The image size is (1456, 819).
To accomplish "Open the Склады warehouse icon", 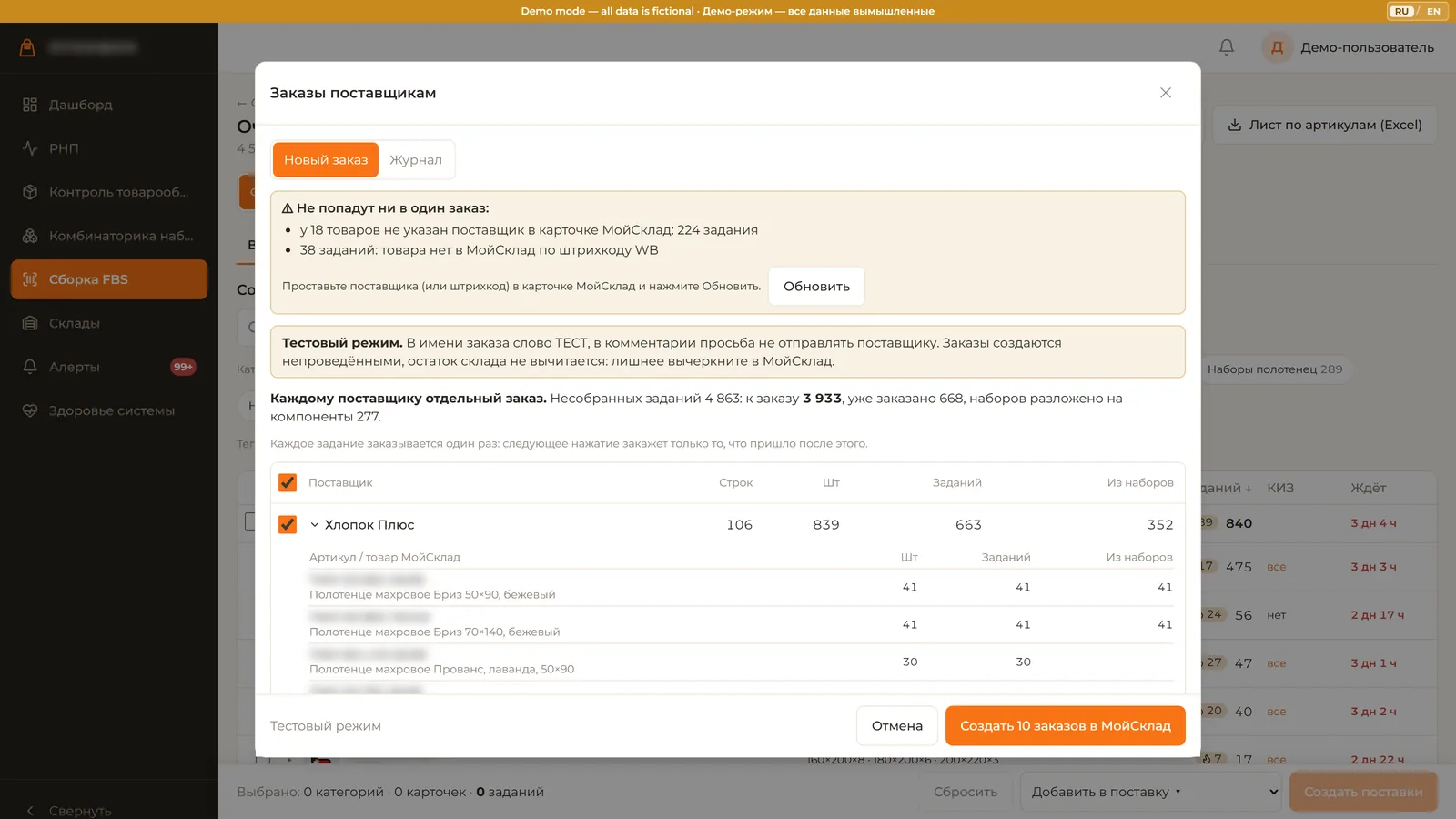I will (x=30, y=323).
